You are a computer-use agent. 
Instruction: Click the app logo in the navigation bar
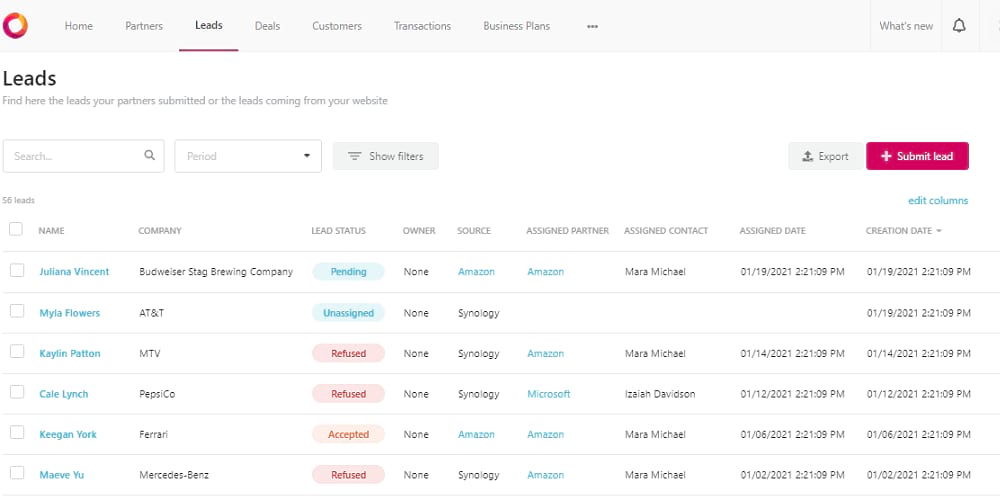(15, 26)
